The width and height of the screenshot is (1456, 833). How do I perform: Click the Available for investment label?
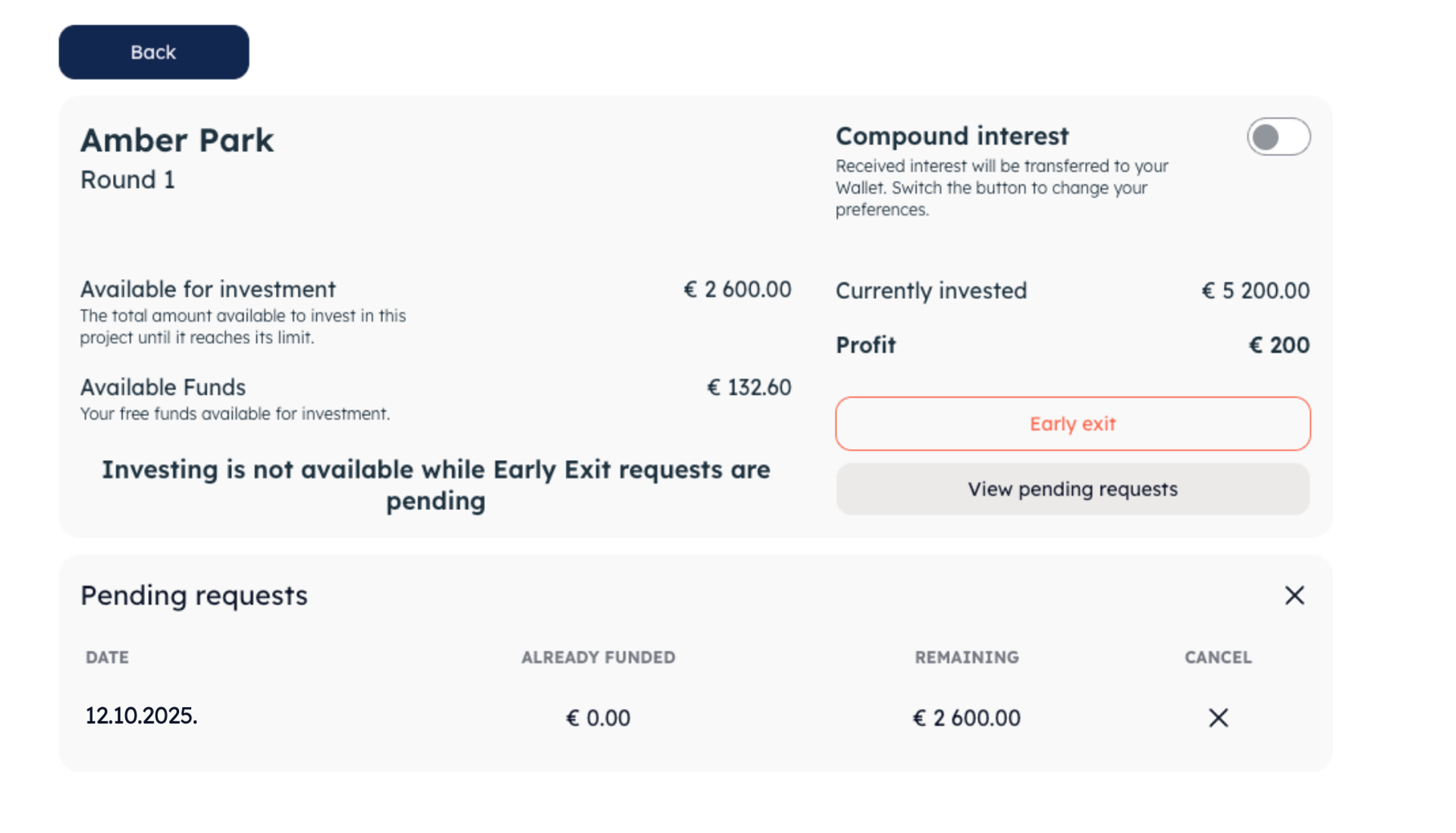click(x=208, y=290)
